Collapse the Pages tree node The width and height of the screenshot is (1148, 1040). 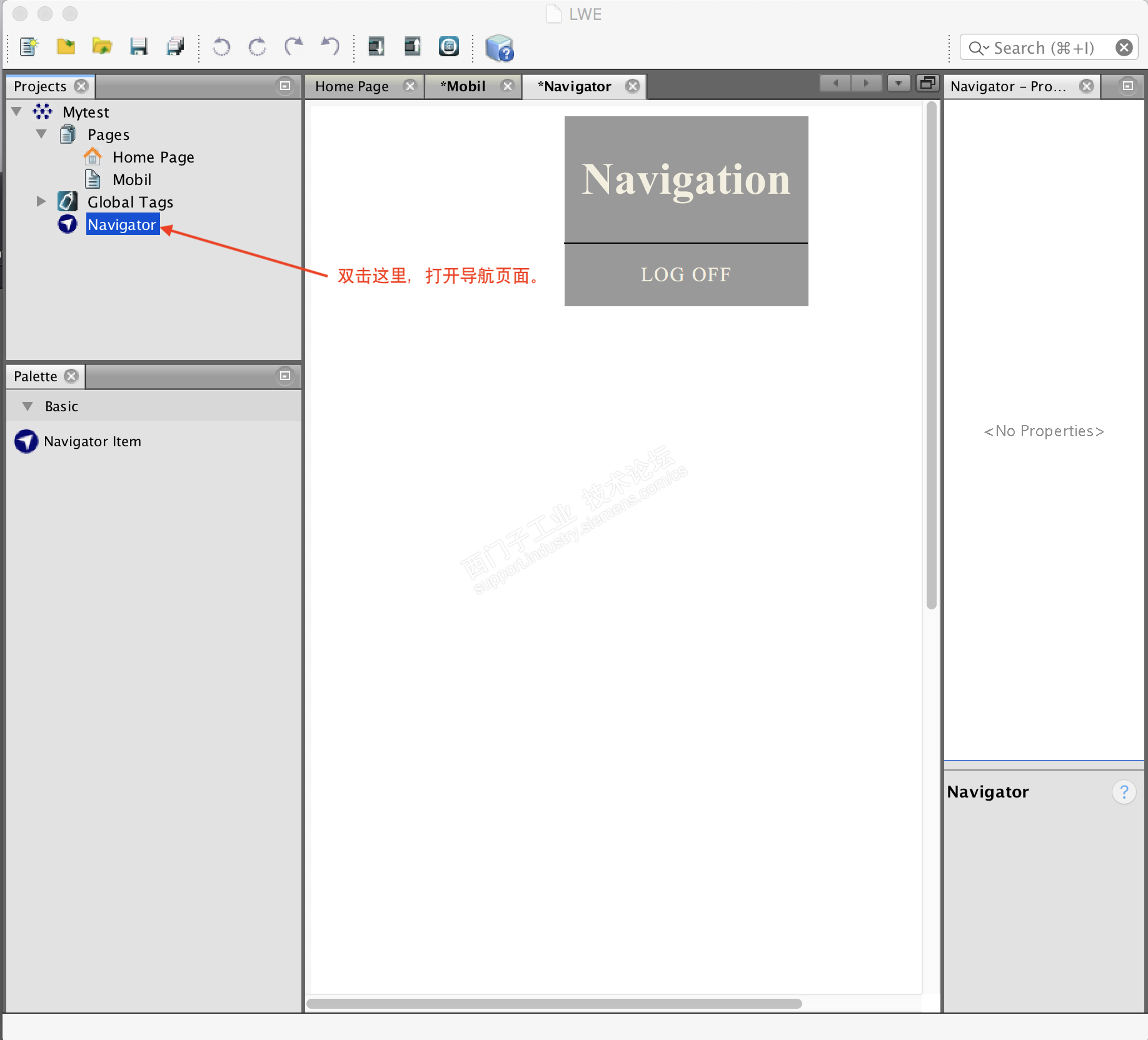tap(41, 134)
